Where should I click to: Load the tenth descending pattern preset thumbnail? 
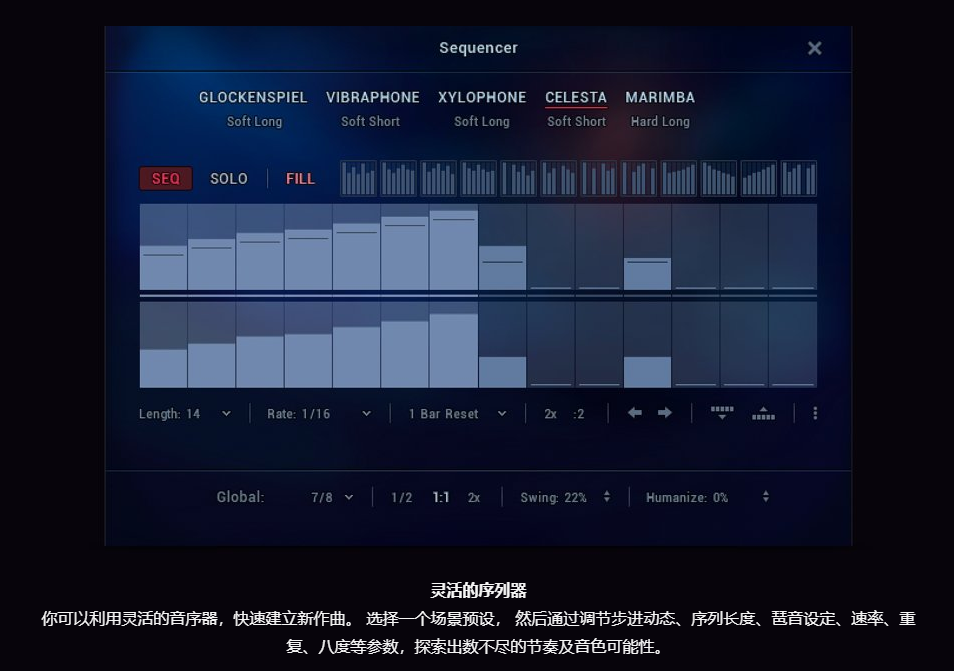pos(719,178)
